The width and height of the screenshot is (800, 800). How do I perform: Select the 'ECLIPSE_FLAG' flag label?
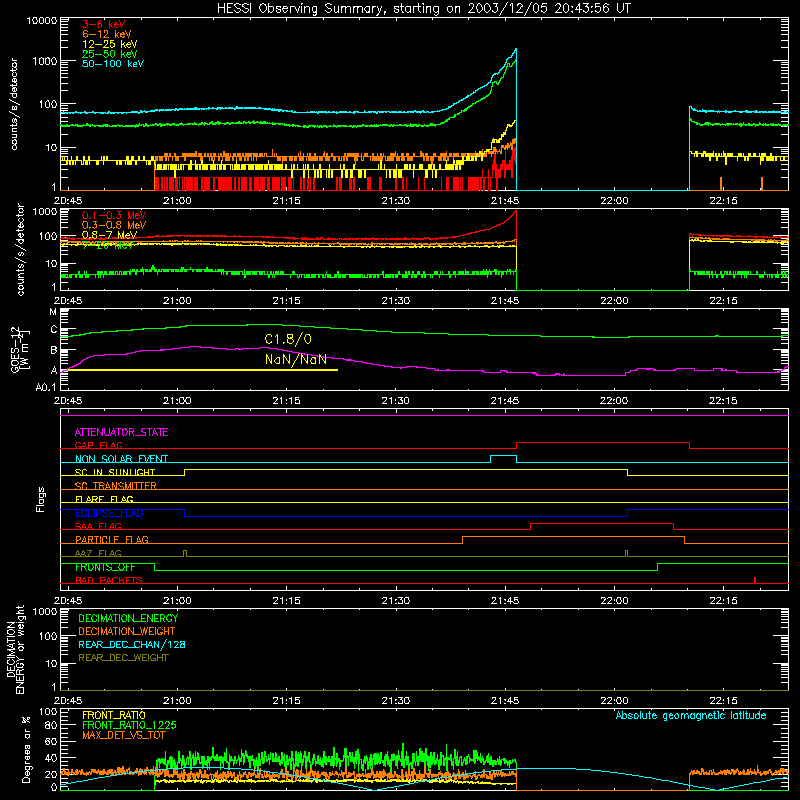(109, 513)
